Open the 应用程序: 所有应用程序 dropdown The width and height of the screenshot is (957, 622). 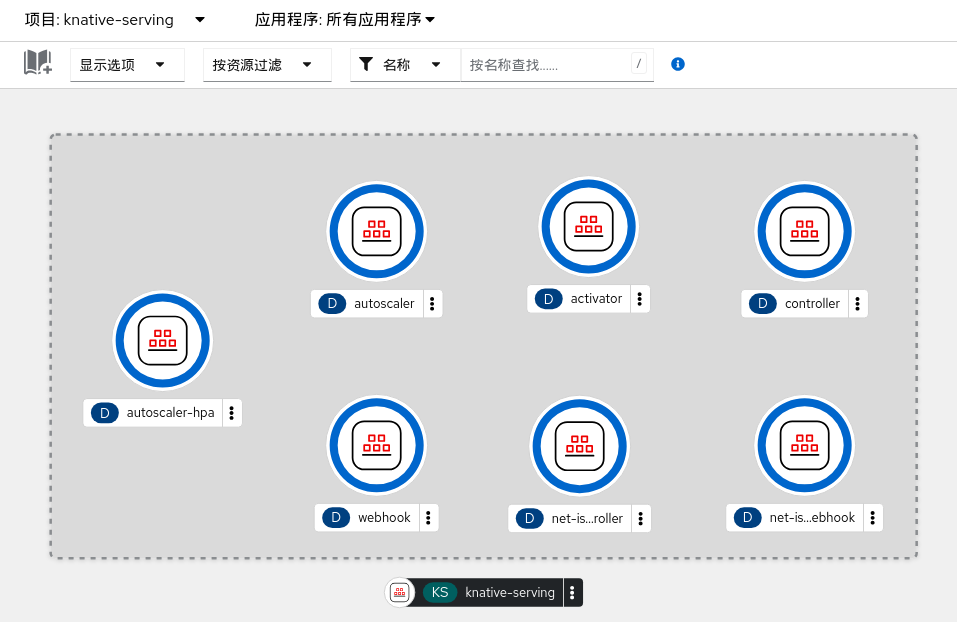[x=345, y=20]
